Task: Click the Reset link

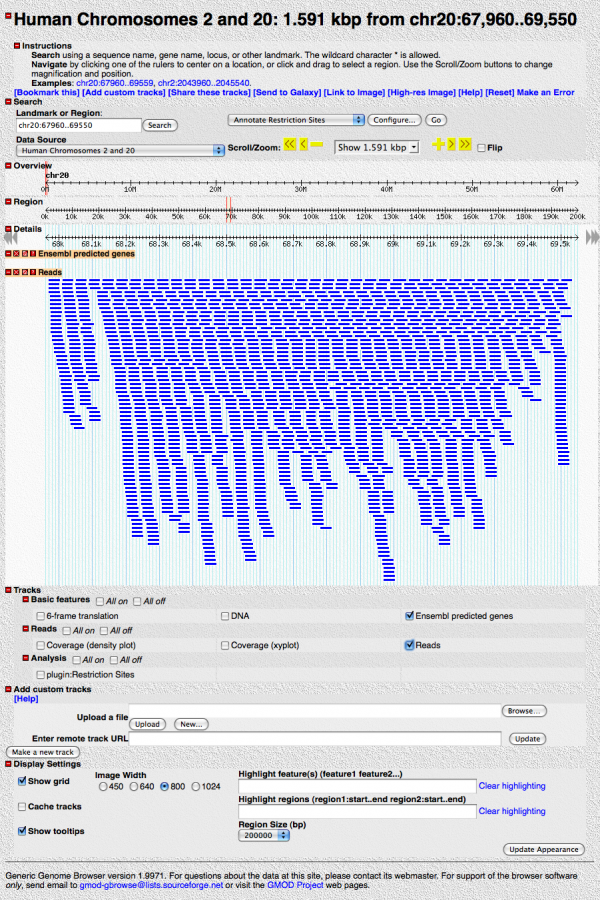Action: [x=500, y=92]
